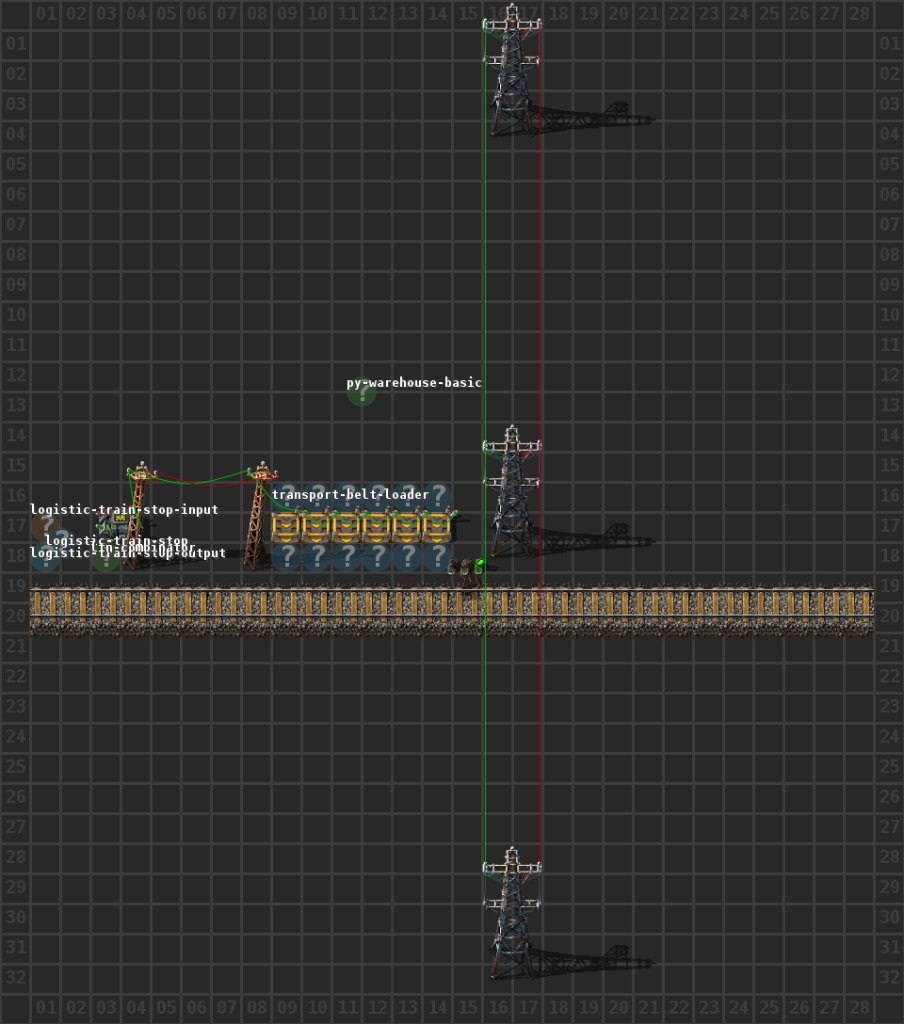Click the py-warehouse-basic text label
904x1024 pixels.
[x=414, y=383]
